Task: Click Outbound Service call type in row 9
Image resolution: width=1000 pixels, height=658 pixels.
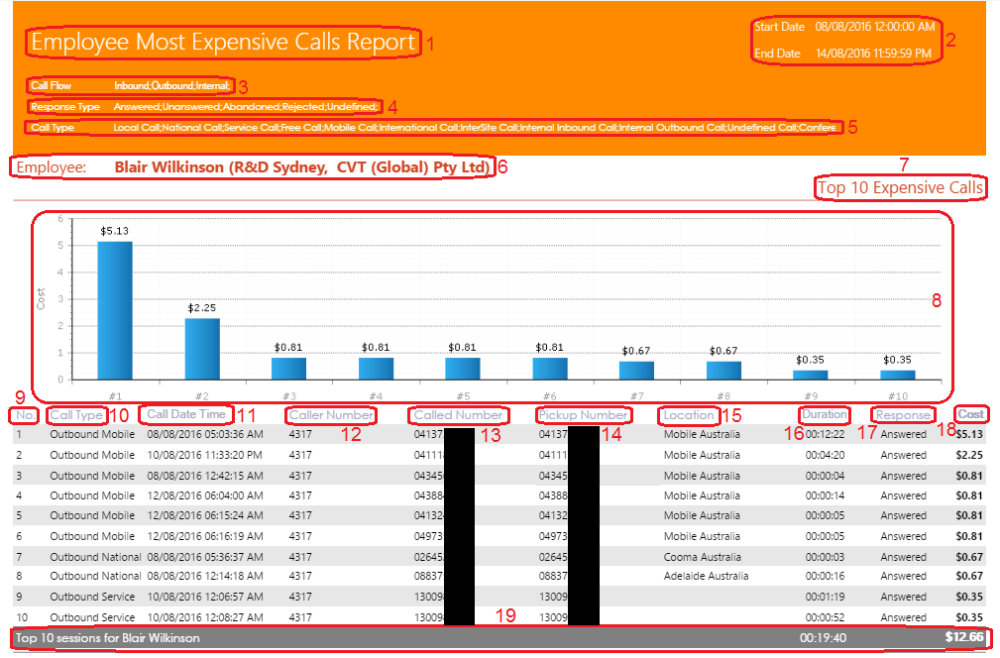Action: 92,597
